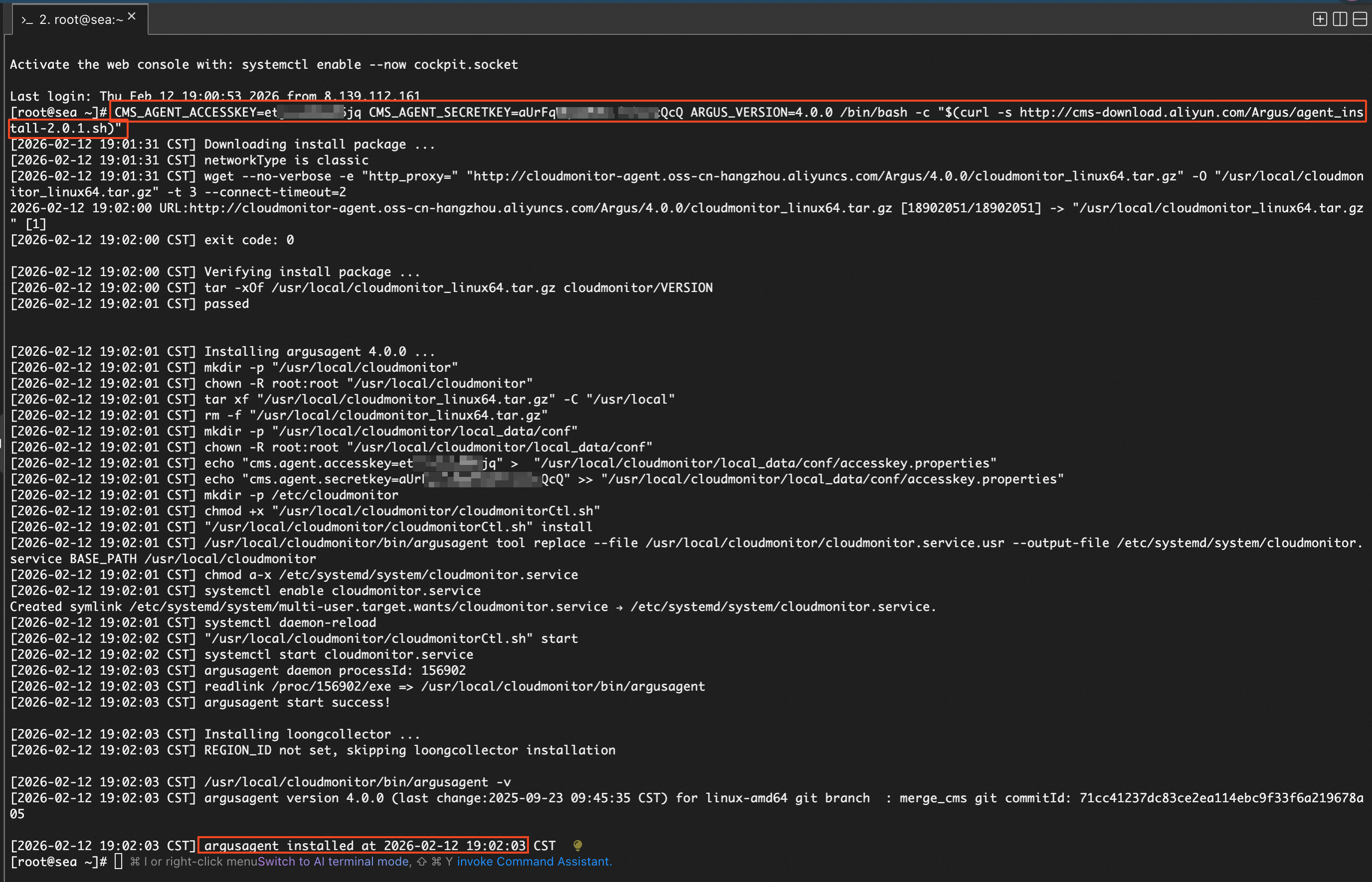The image size is (1372, 882).
Task: Close the root@sea terminal tab
Action: (x=132, y=16)
